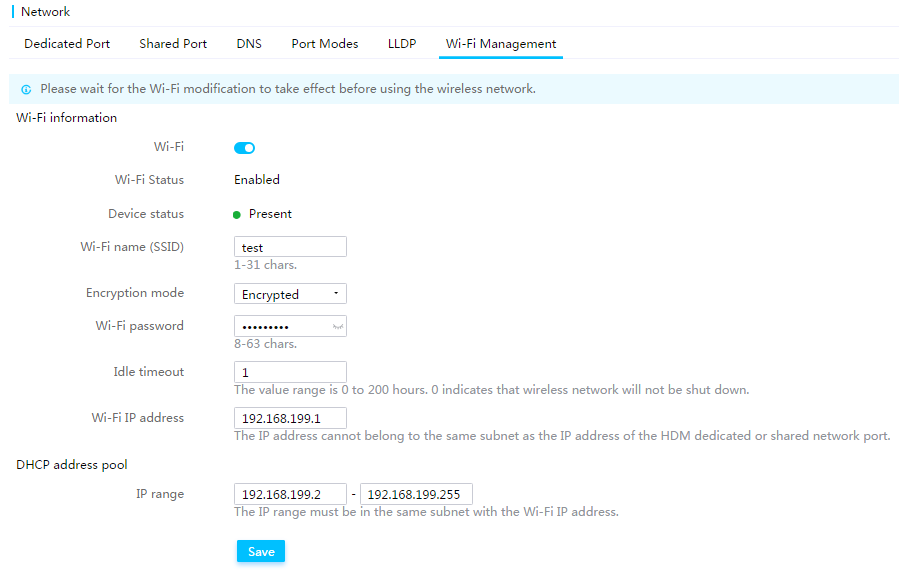Click the IP range end address field

pos(416,494)
